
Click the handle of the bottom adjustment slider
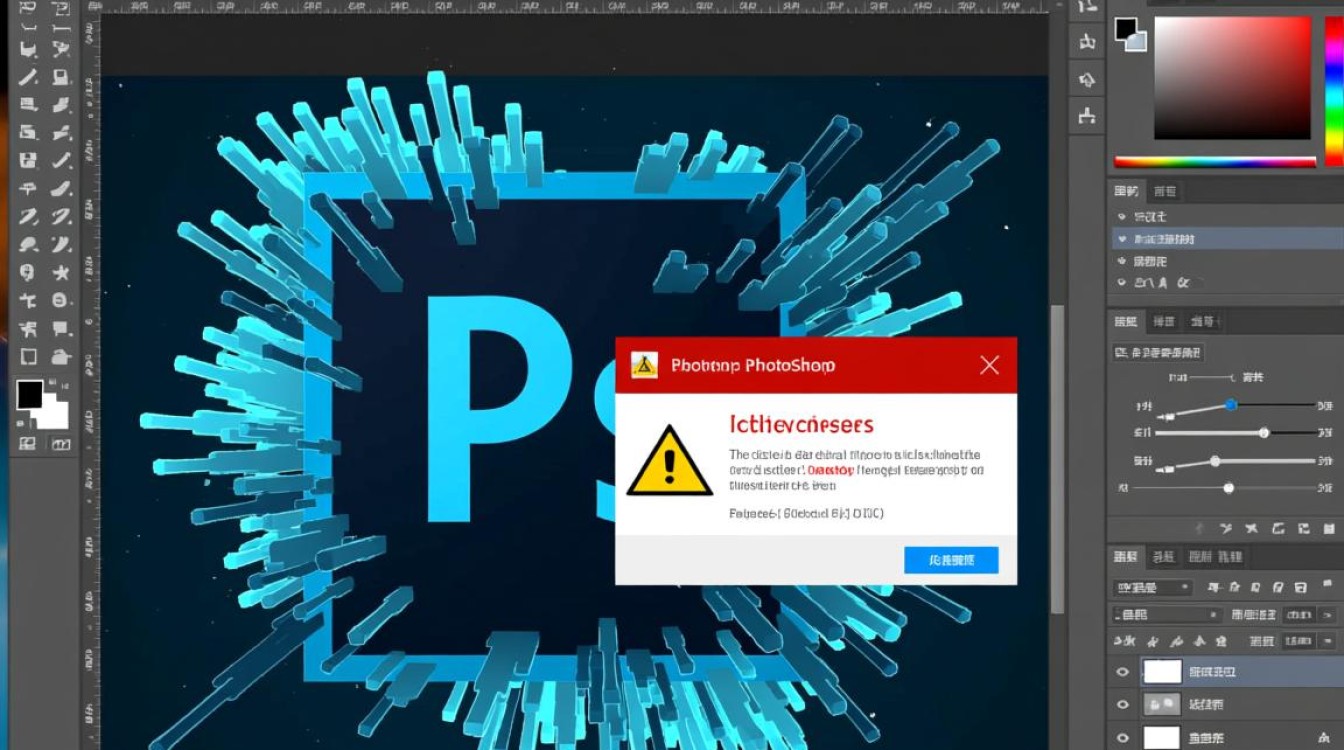1229,488
